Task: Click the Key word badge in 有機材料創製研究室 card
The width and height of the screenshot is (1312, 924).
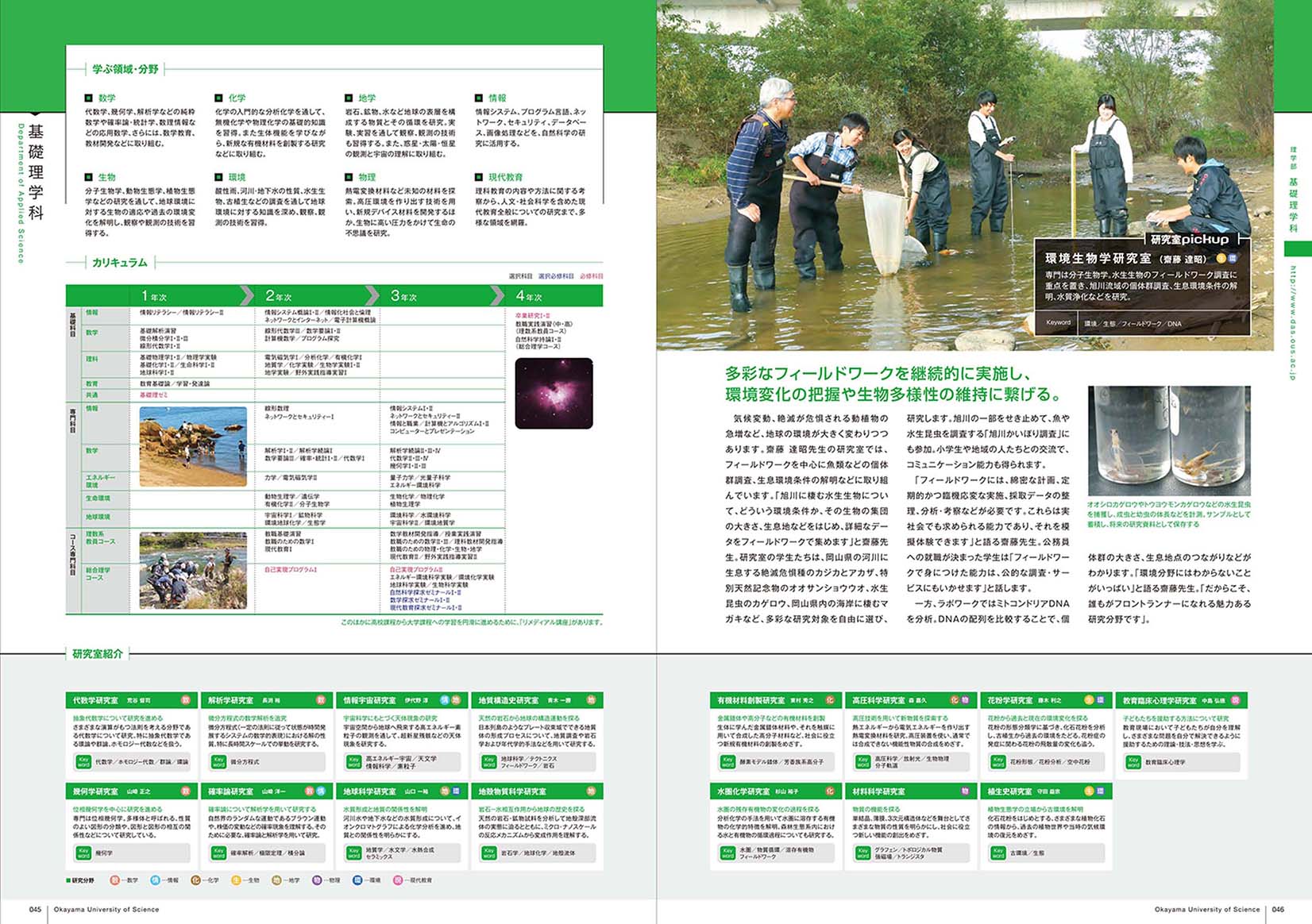Action: pos(727,761)
